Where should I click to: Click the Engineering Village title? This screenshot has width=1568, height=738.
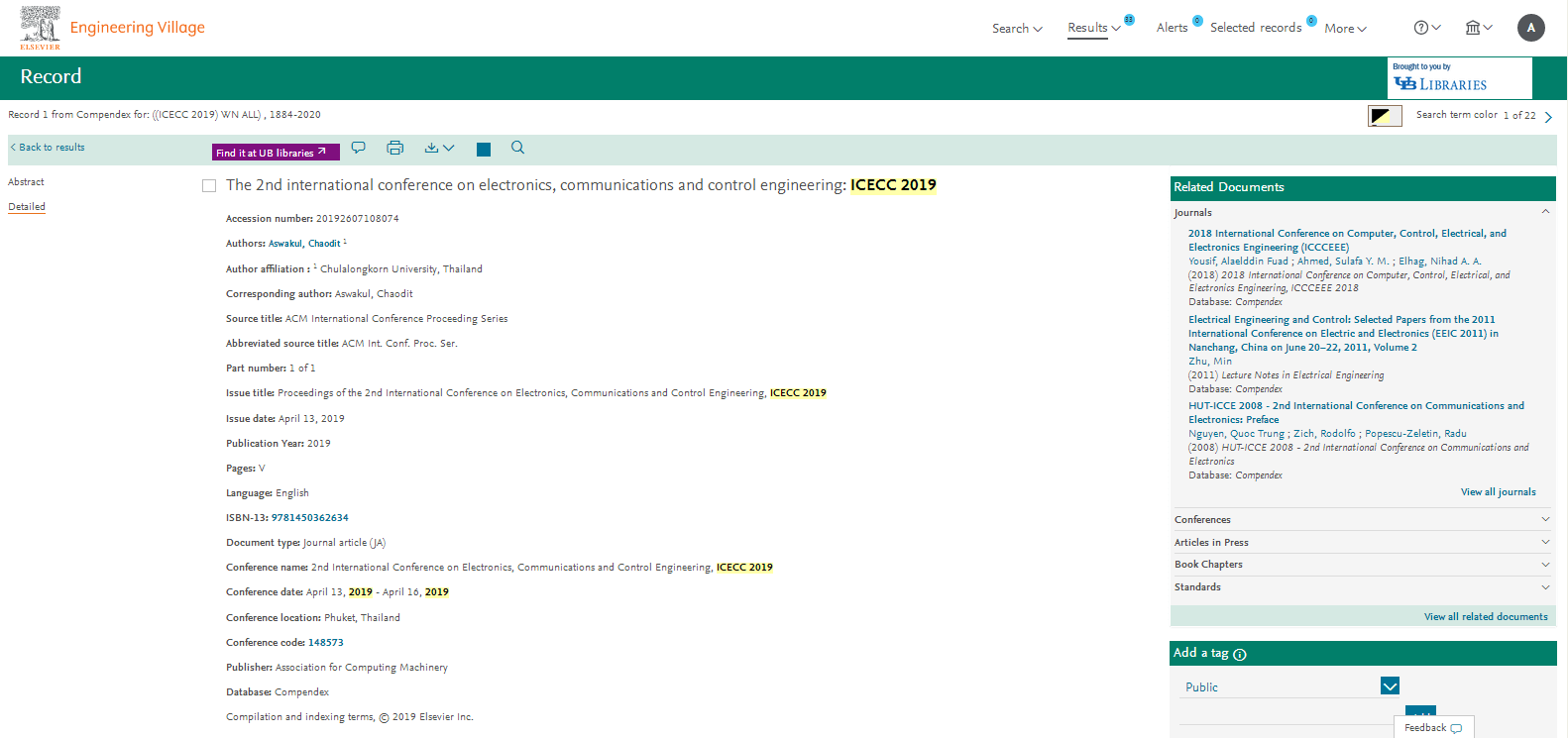138,28
